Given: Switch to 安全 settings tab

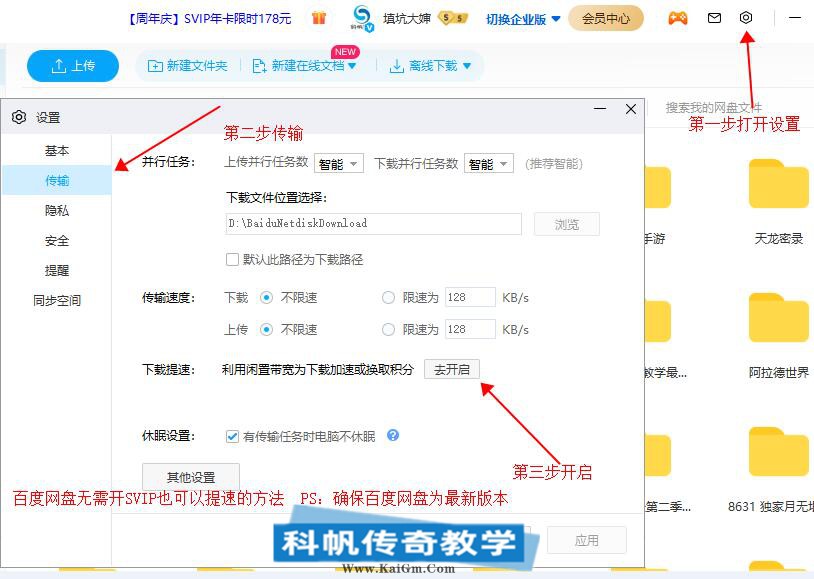Looking at the screenshot, I should 57,240.
